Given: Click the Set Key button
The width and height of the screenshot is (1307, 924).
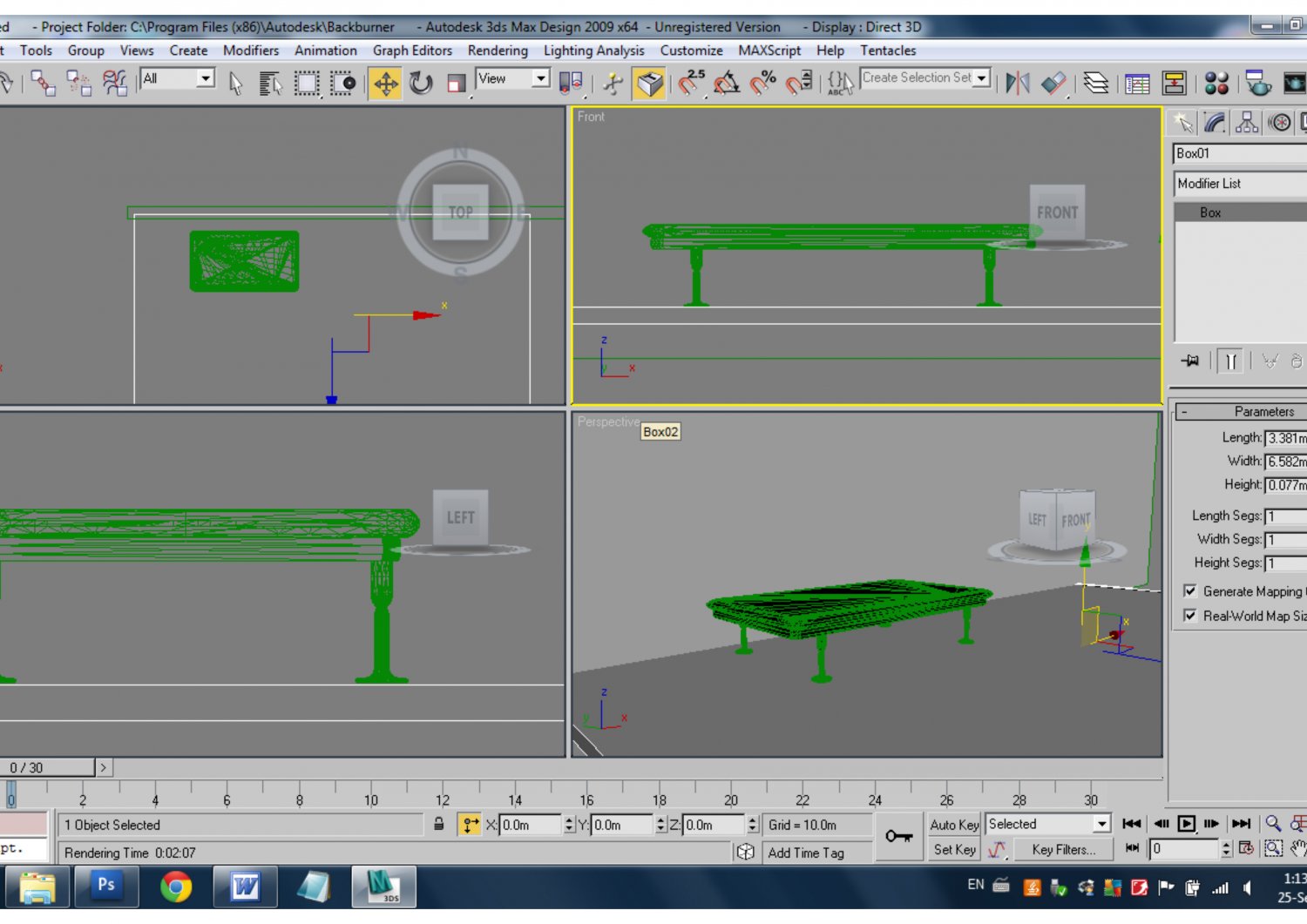Looking at the screenshot, I should [954, 850].
